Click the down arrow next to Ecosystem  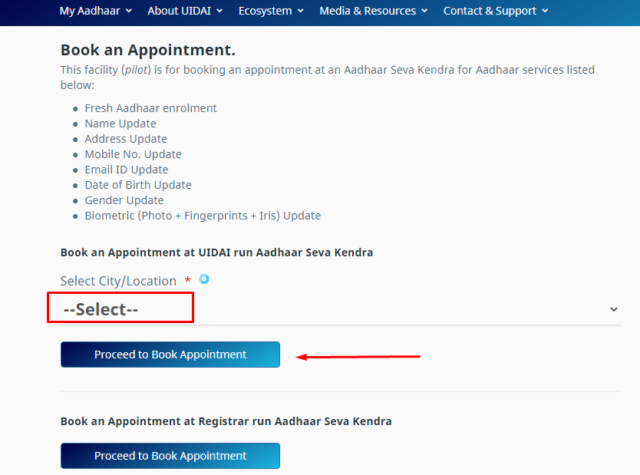(300, 11)
